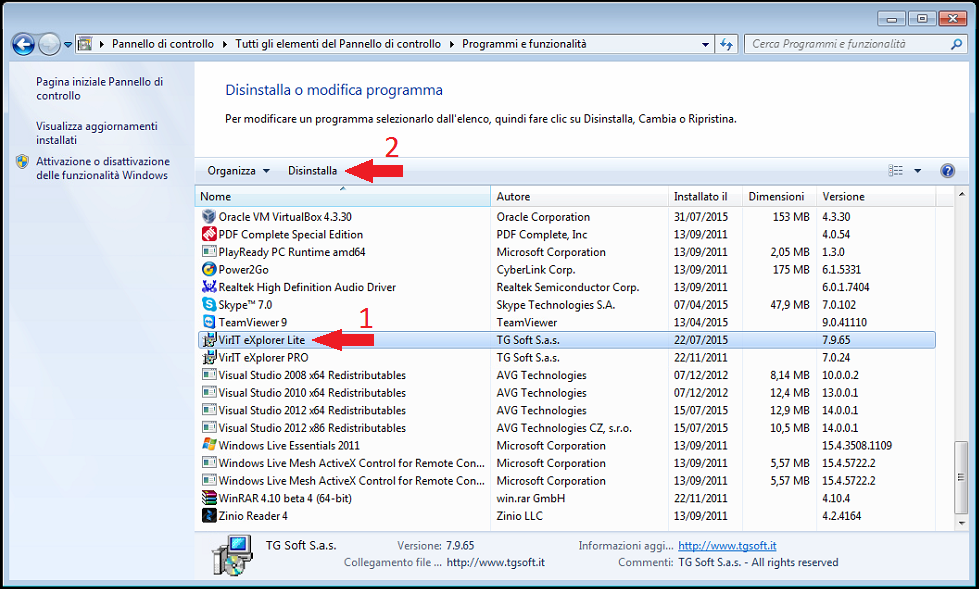Click size value 153 MB for VirtualBox
979x589 pixels.
coord(791,217)
